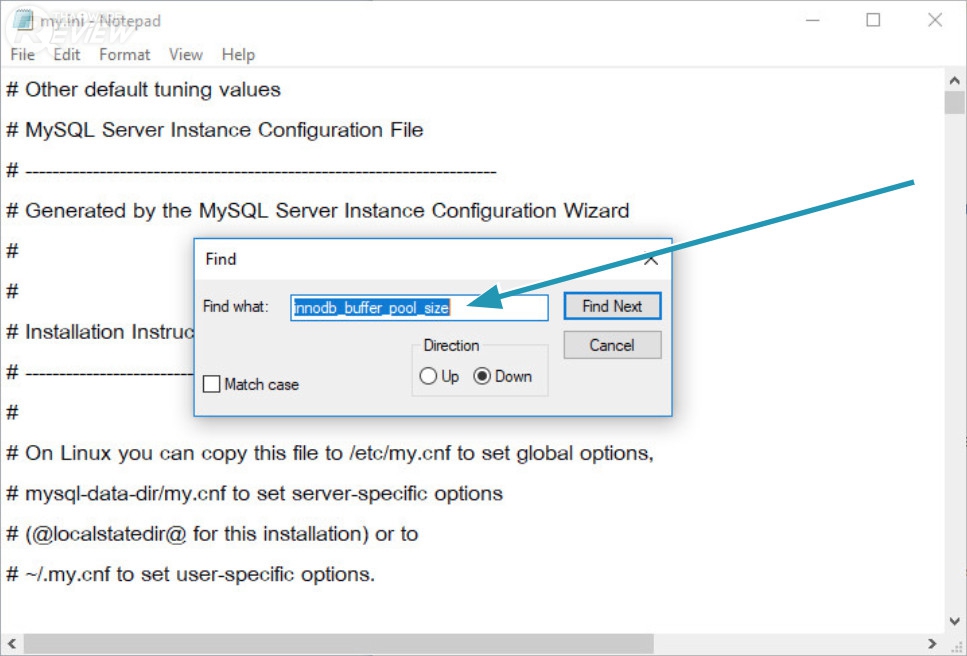The height and width of the screenshot is (656, 967).
Task: Click the vertical scrollbar down arrow
Action: 955,622
